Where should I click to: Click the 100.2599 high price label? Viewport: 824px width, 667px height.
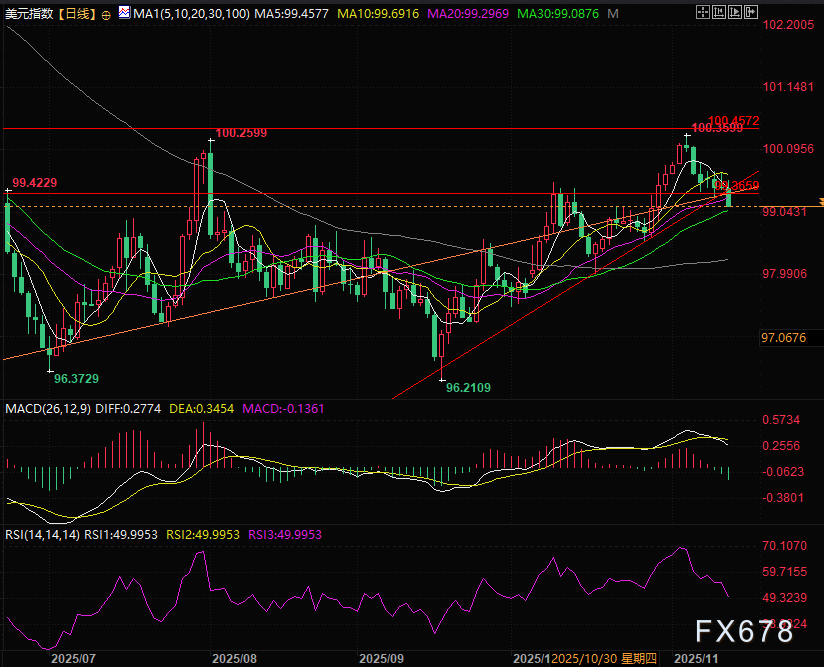240,132
